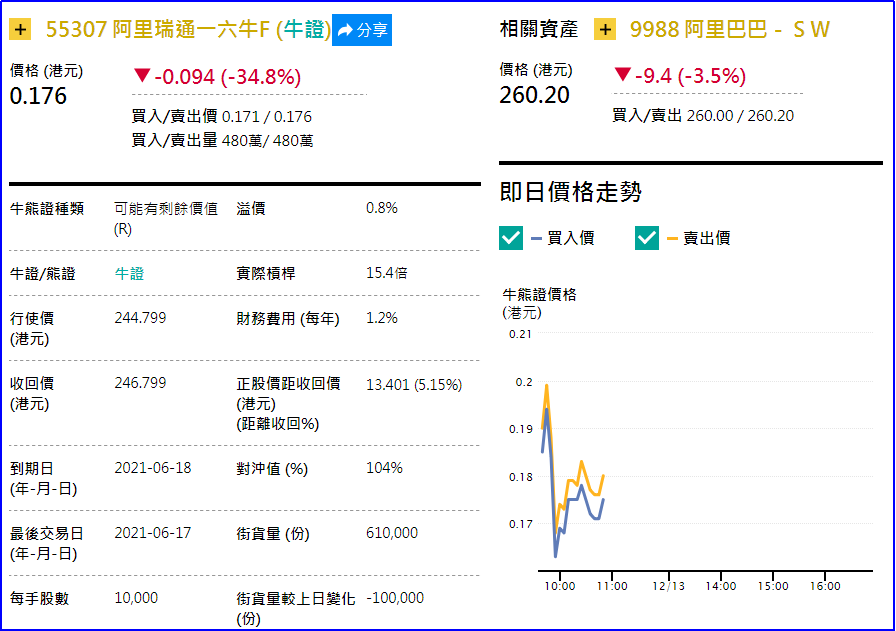
Task: Click the 10:00 tick on chart axis
Action: 559,586
